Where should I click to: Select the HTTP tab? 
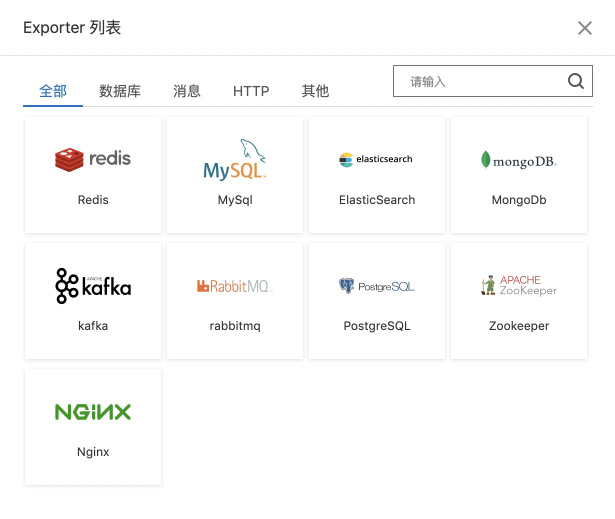point(251,91)
